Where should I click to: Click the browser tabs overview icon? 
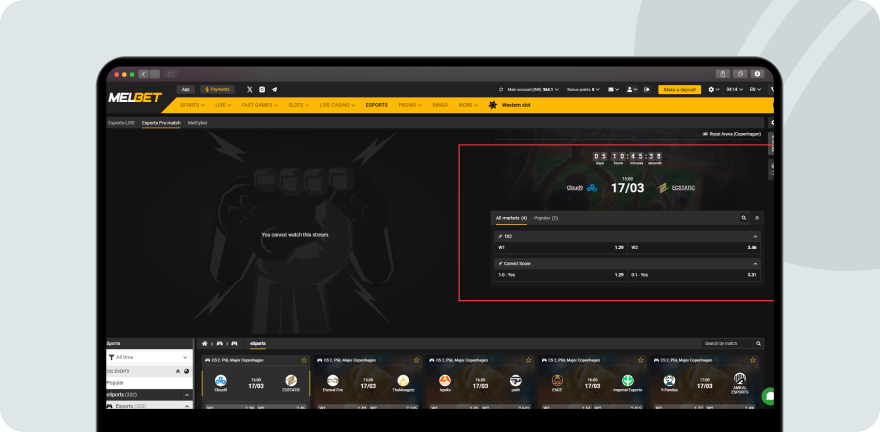[740, 74]
